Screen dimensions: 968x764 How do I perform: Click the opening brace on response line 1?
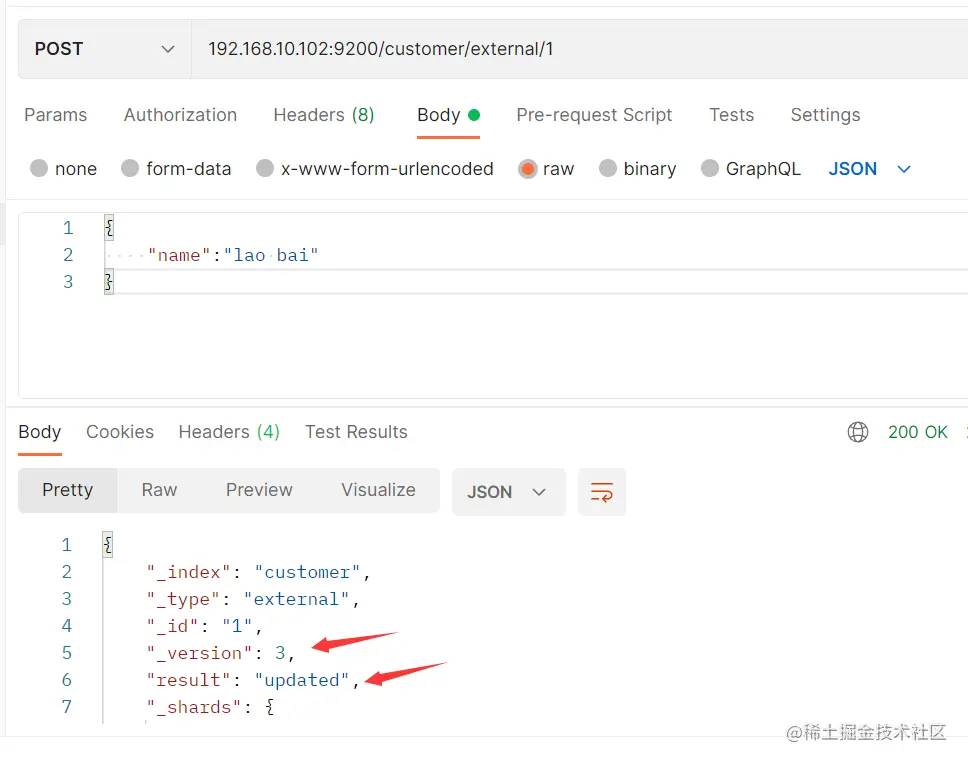(x=108, y=545)
